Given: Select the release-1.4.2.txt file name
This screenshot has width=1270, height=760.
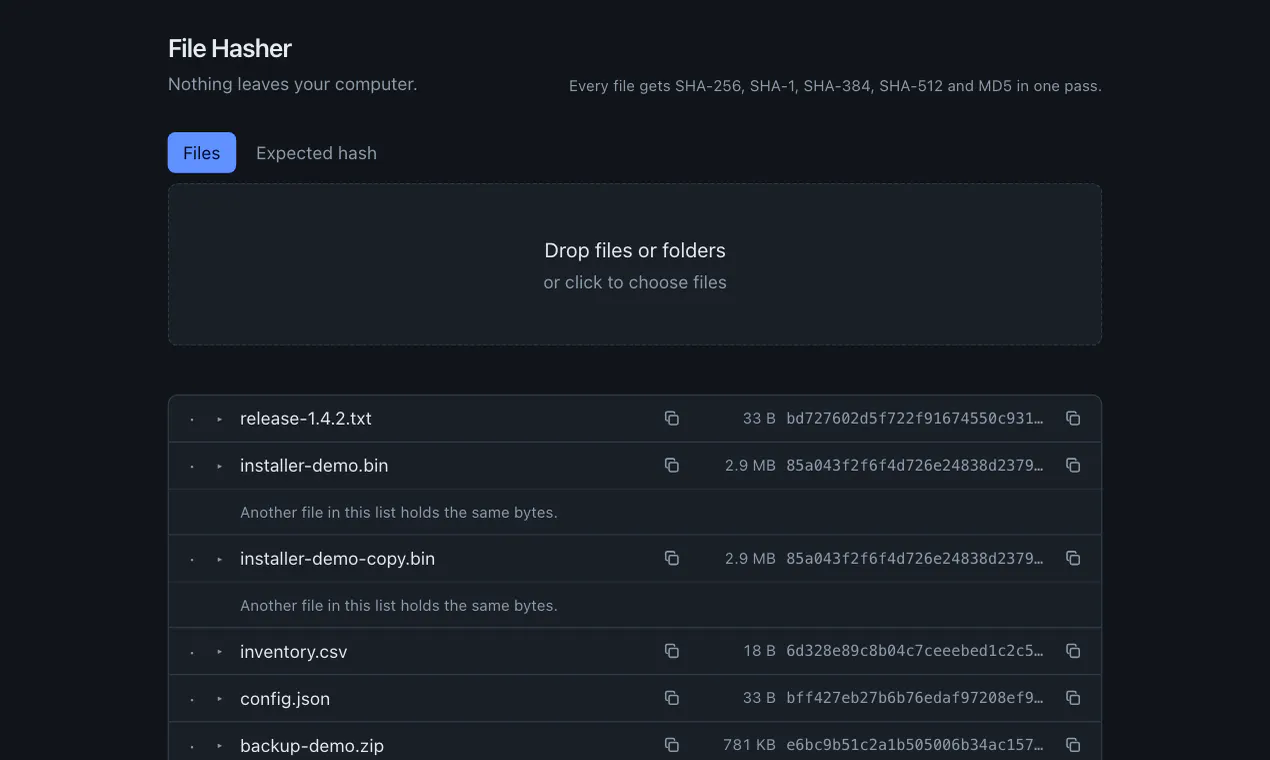Looking at the screenshot, I should (306, 419).
